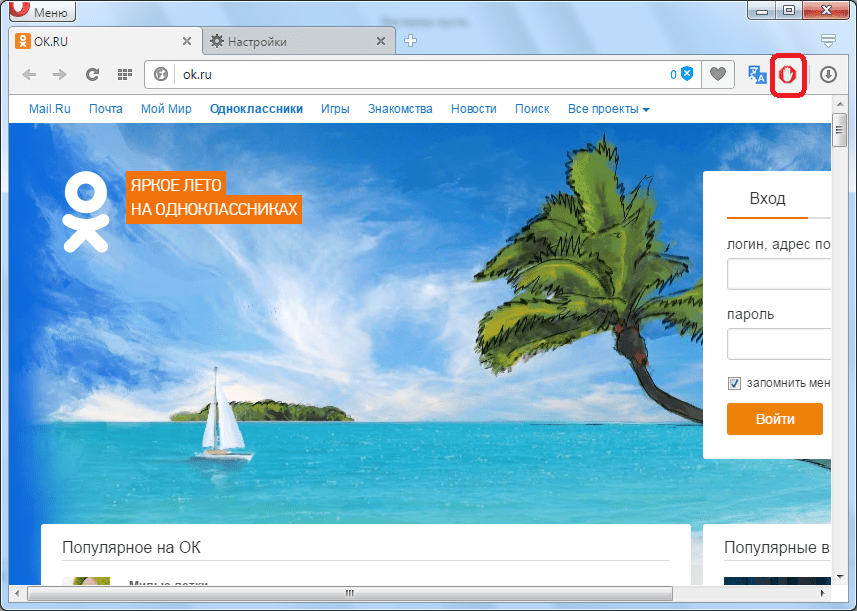The width and height of the screenshot is (857, 611).
Task: Click the horizontal scrollbar left arrow
Action: (x=17, y=593)
